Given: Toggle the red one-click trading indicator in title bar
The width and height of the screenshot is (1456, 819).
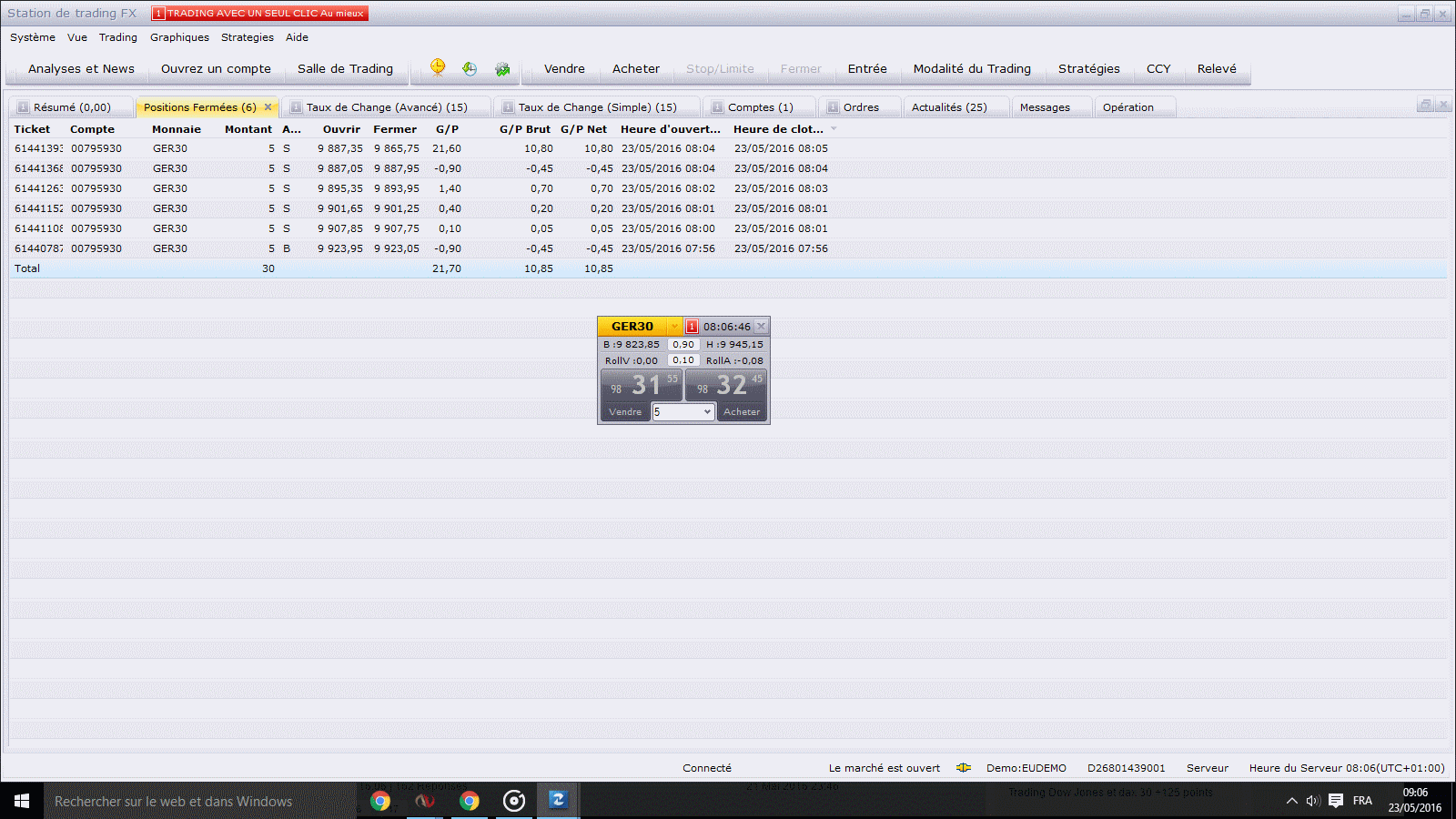Looking at the screenshot, I should tap(259, 13).
